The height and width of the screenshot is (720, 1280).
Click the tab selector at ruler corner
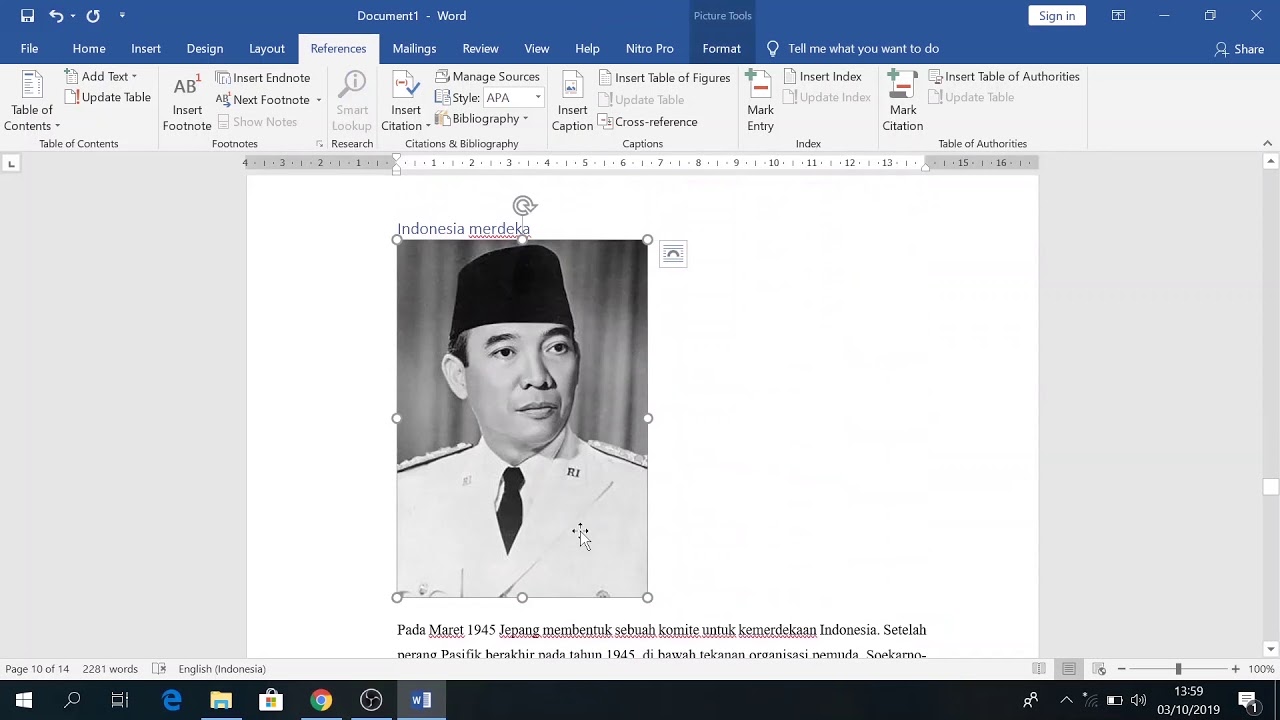tap(11, 163)
